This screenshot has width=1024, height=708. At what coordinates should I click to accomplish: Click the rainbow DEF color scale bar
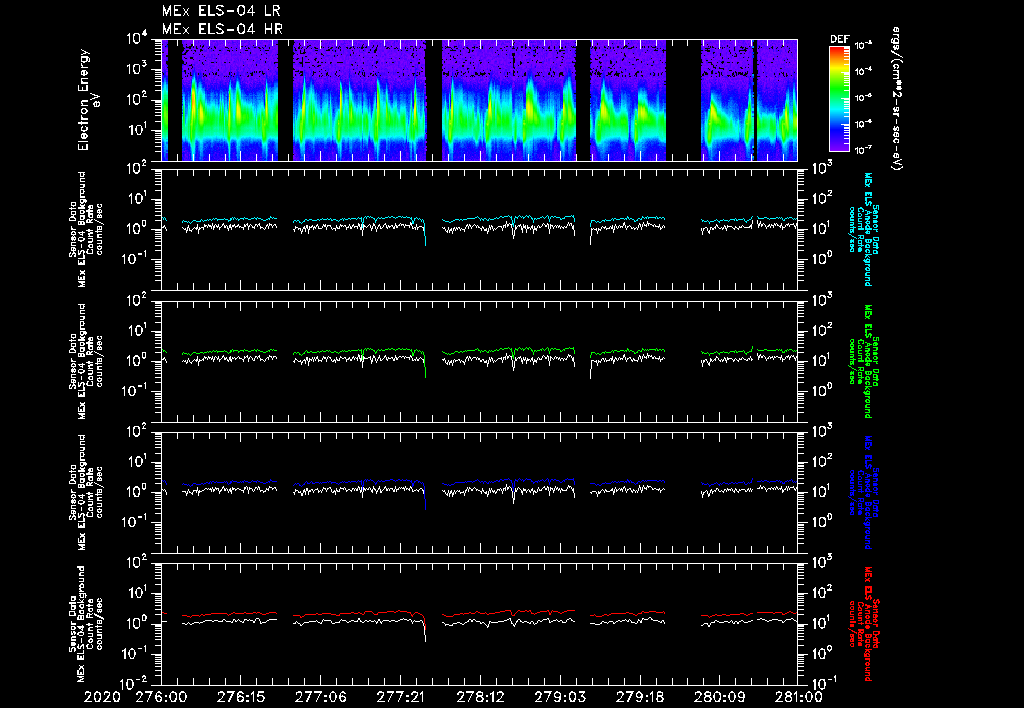839,99
